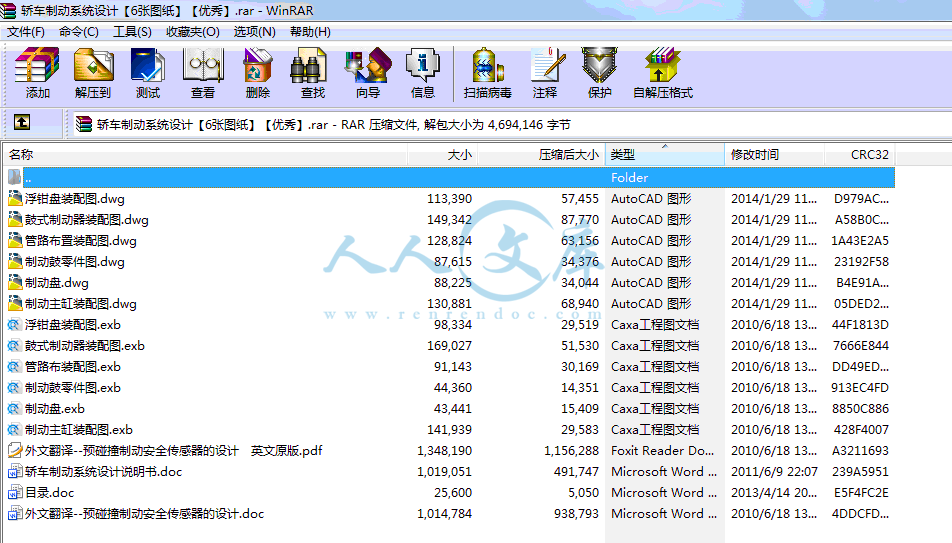
Task: Sort by the 修改时间 column header
Action: pos(775,155)
